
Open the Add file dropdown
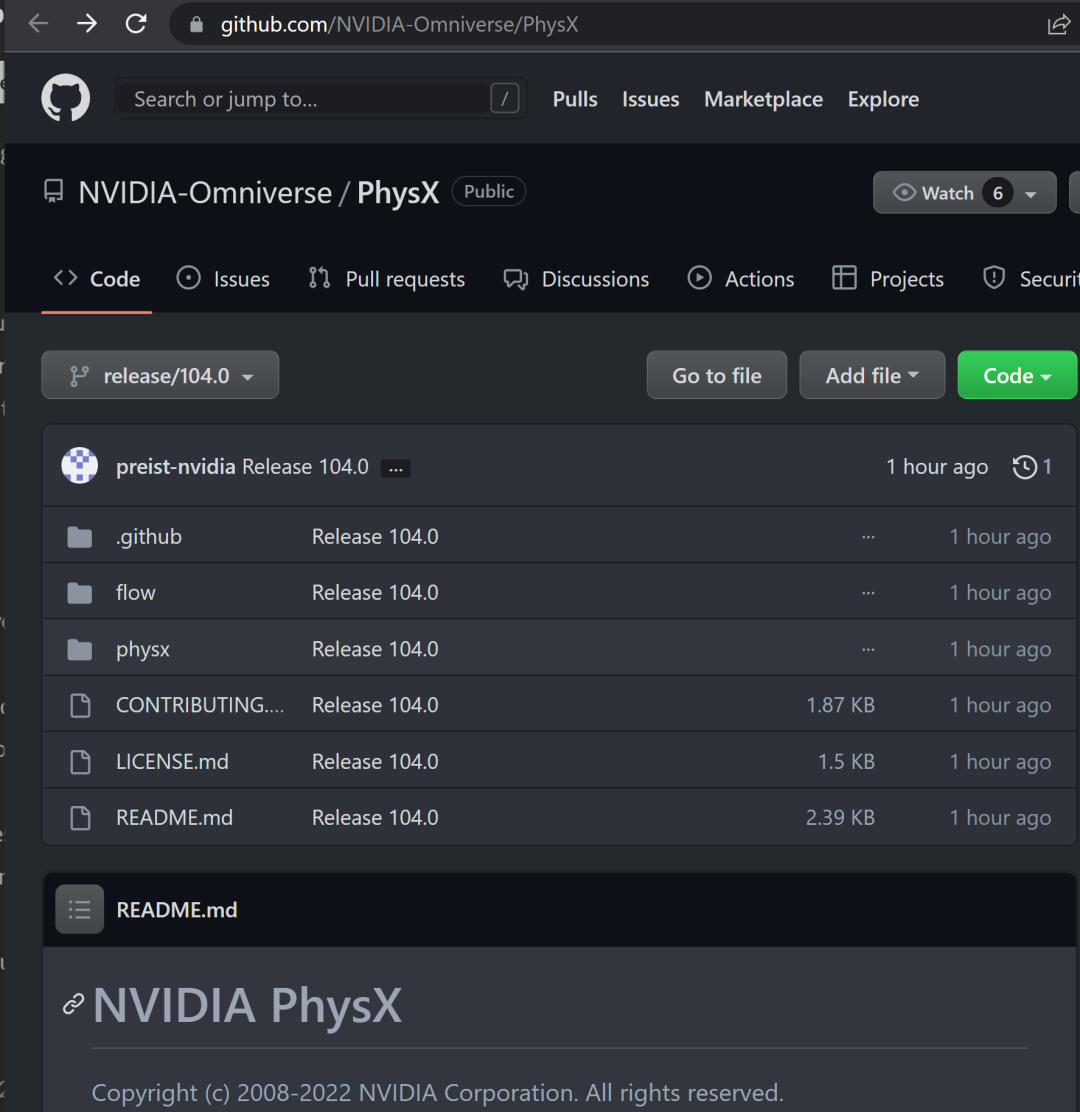click(872, 375)
